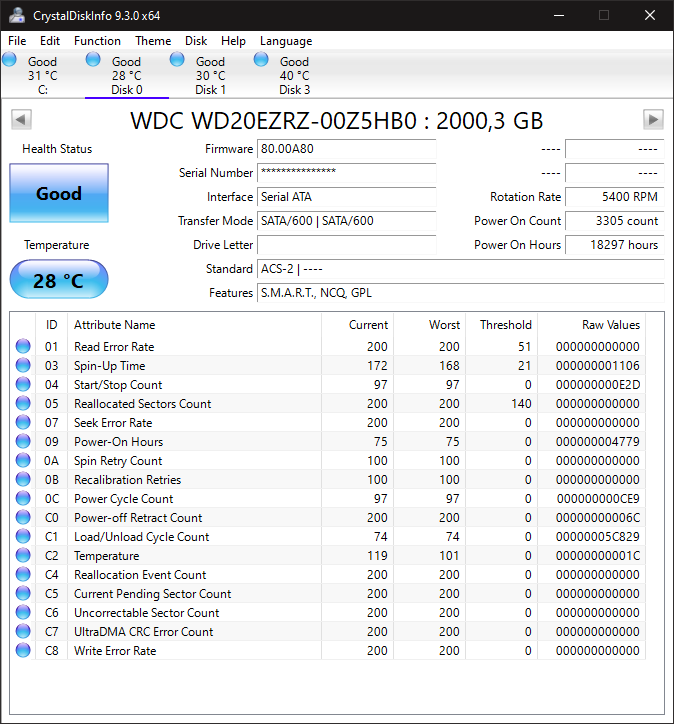Open the Edit menu
Screen dimensions: 674x724
(50, 41)
